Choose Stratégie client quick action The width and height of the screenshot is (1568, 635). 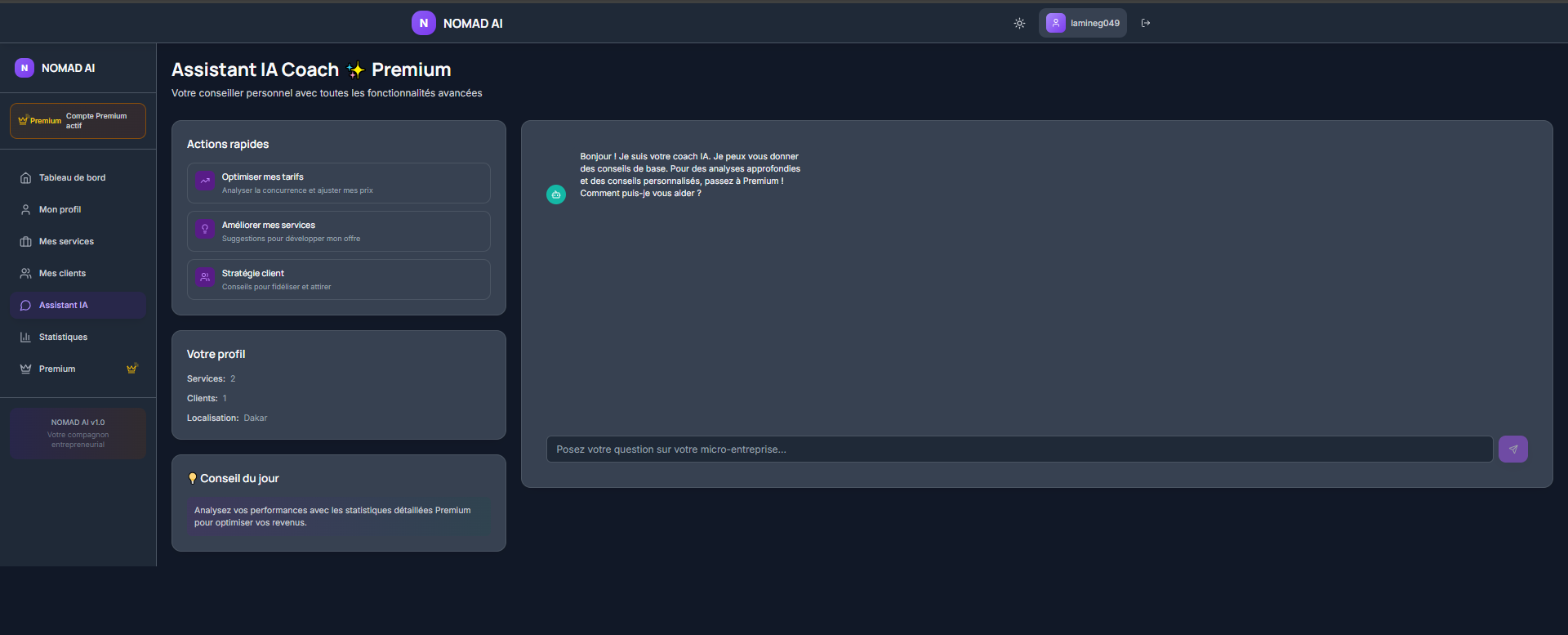(x=338, y=279)
